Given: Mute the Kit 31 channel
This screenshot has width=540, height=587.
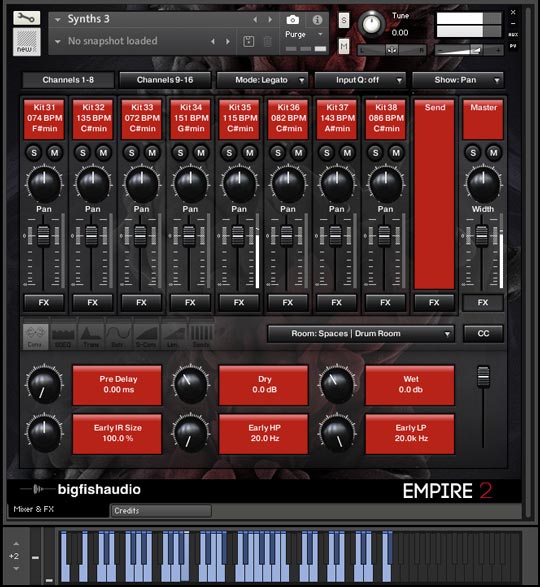Looking at the screenshot, I should click(x=55, y=153).
